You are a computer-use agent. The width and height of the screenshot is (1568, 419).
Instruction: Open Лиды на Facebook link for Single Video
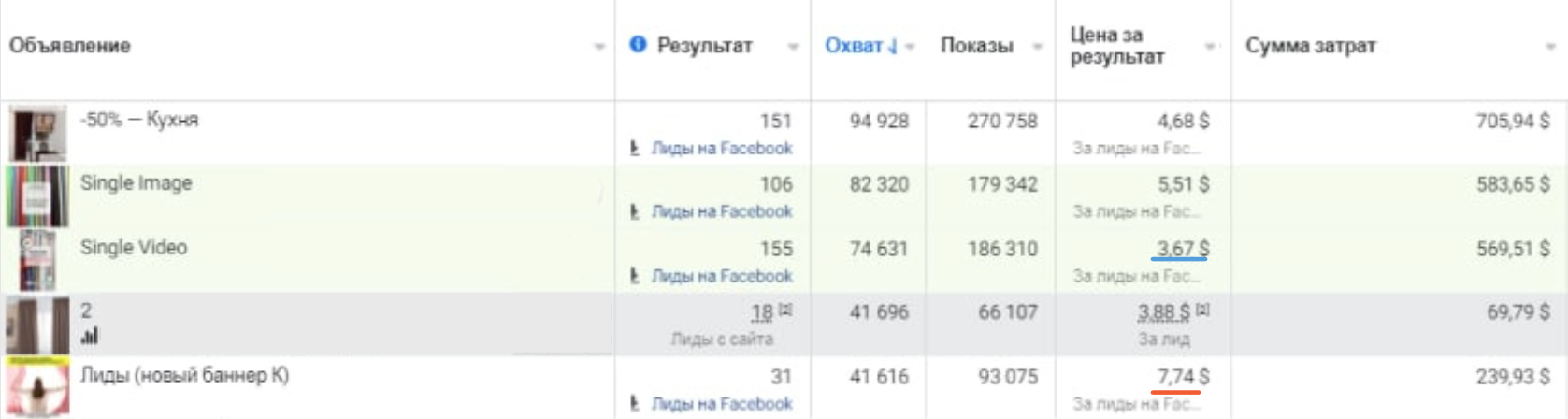point(722,276)
